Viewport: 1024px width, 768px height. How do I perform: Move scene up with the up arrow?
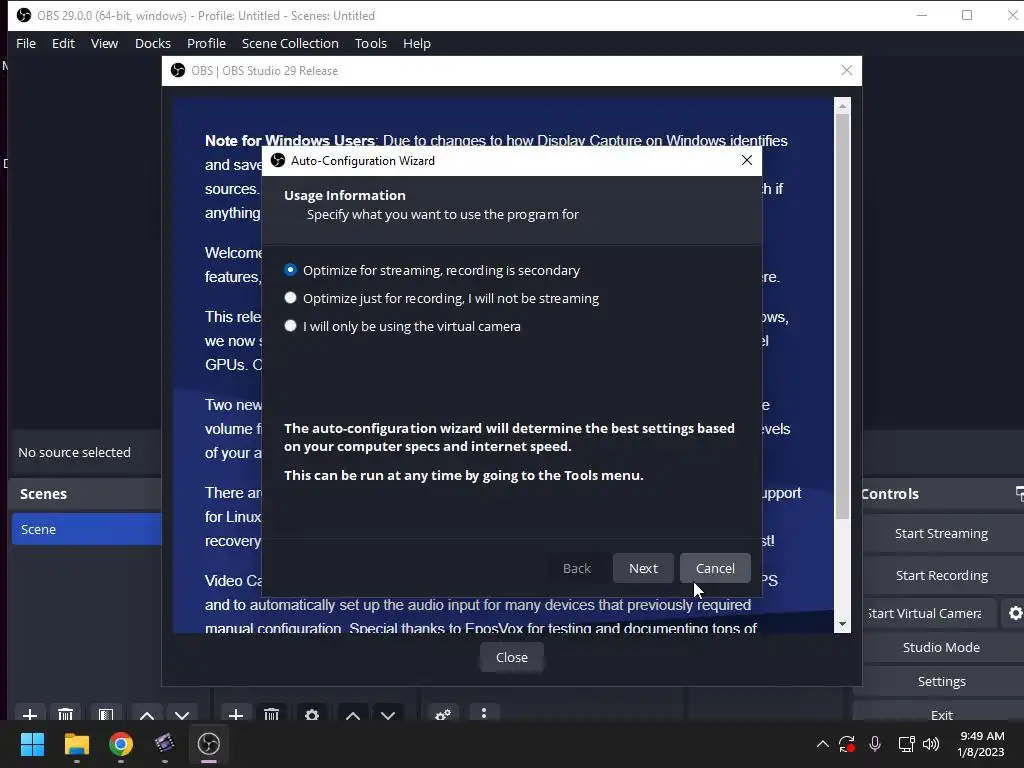pyautogui.click(x=147, y=714)
